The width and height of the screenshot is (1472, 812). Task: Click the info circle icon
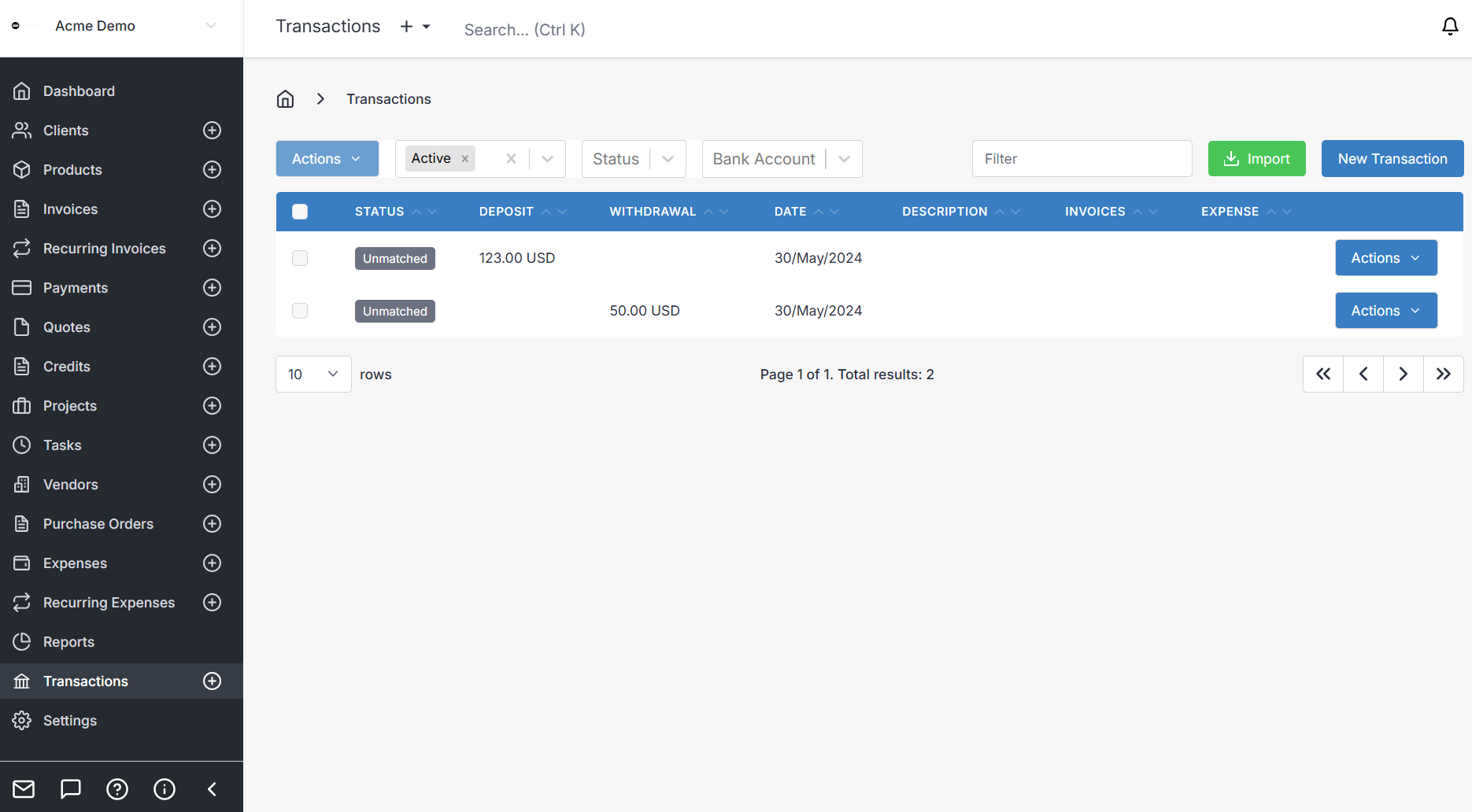tap(165, 789)
